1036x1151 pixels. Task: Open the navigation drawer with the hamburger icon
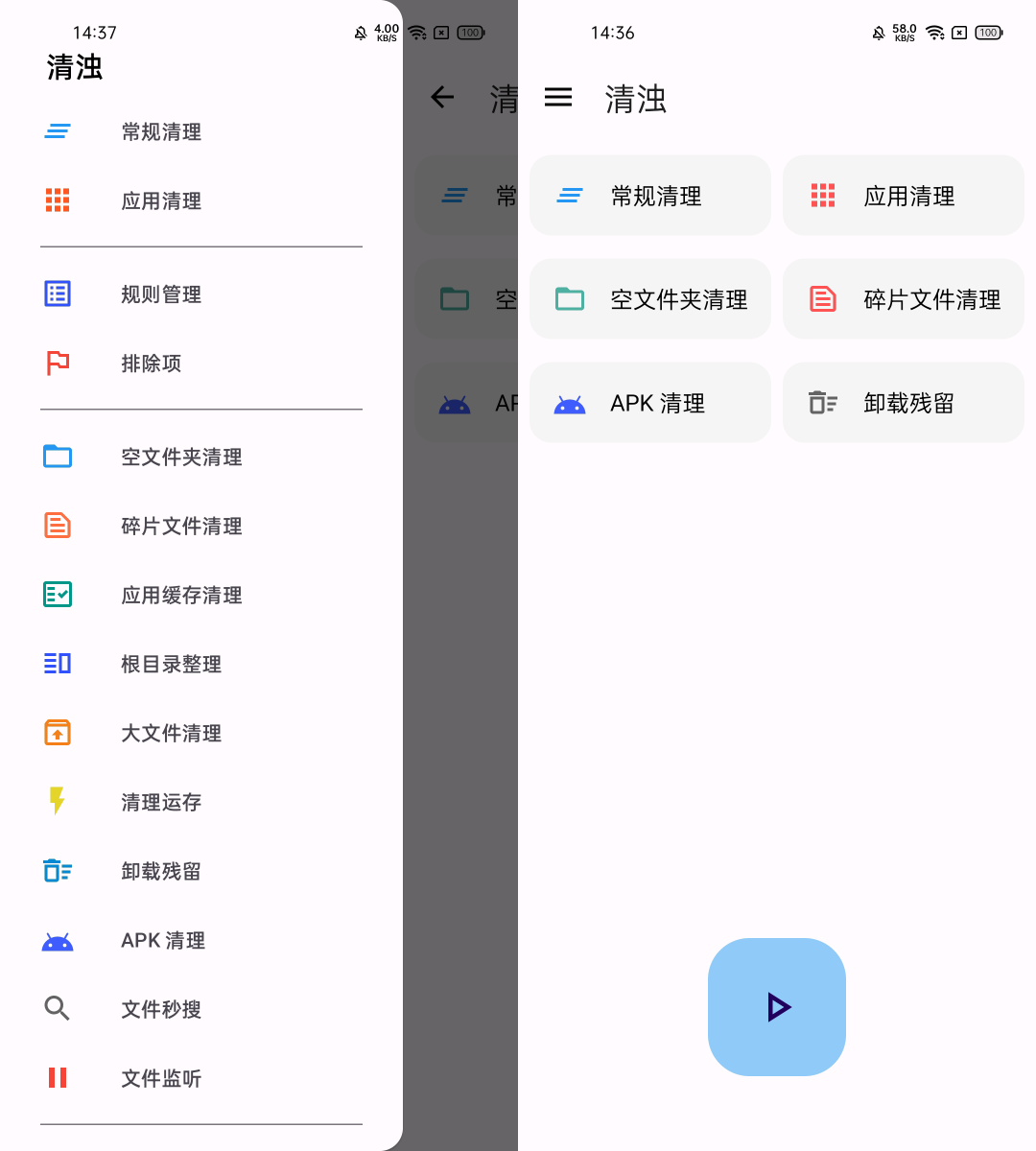558,97
